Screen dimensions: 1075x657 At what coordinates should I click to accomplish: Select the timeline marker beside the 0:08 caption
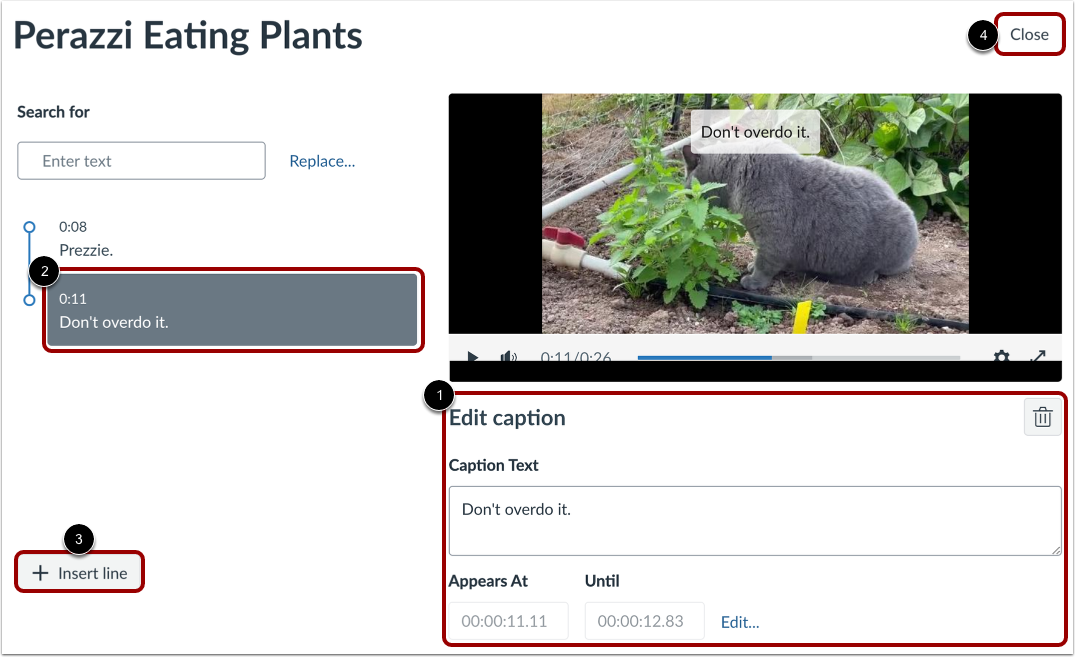pos(29,227)
